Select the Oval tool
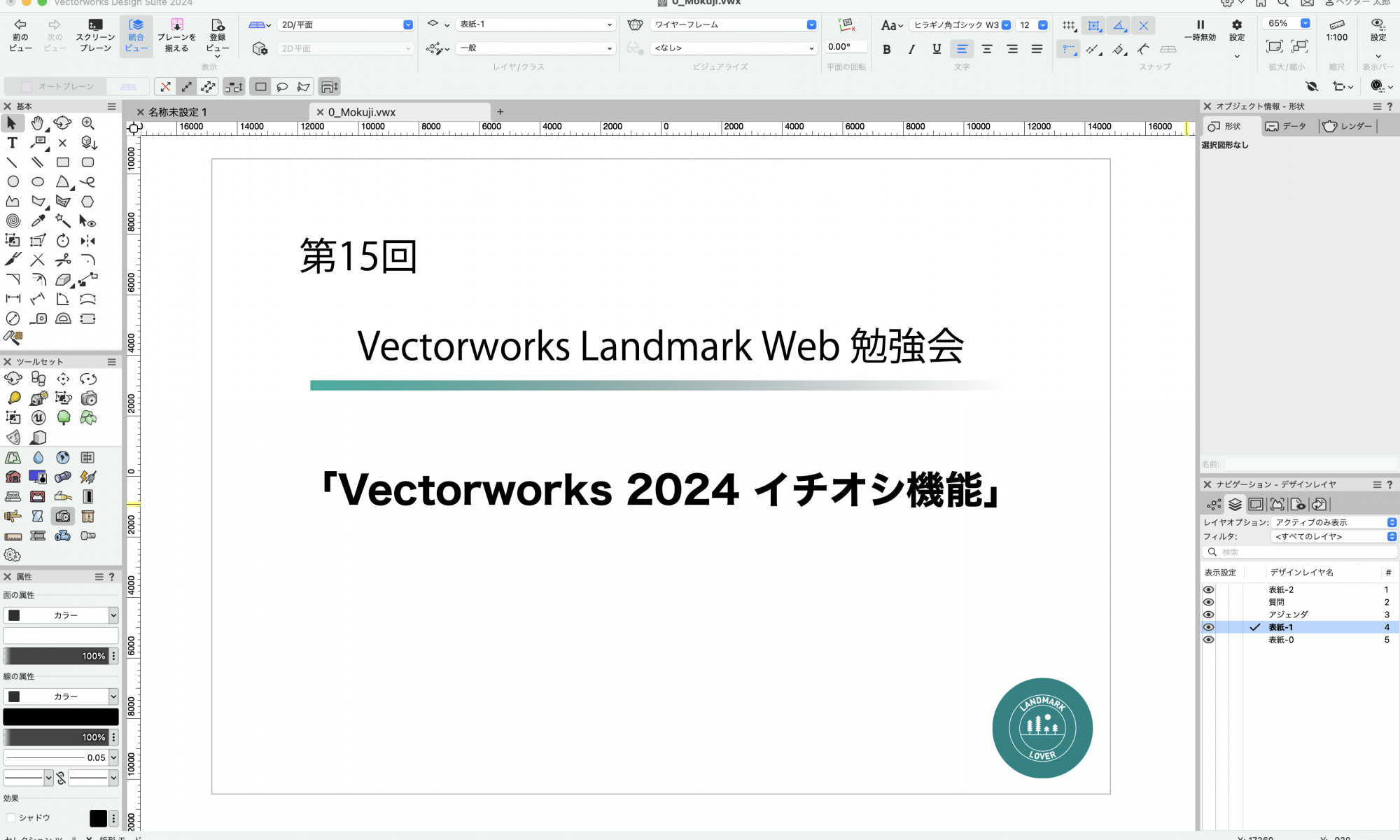Viewport: 1400px width, 840px height. point(38,182)
